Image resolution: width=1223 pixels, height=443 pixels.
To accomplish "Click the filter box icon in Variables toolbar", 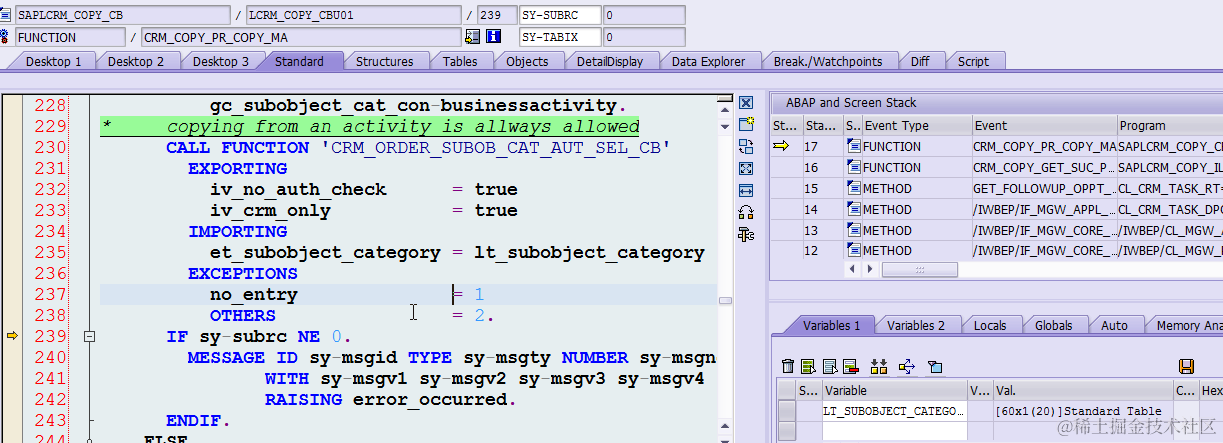I will click(935, 366).
